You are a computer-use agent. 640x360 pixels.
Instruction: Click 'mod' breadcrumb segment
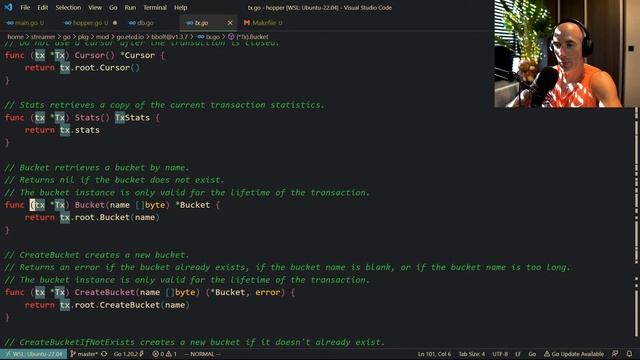point(102,37)
